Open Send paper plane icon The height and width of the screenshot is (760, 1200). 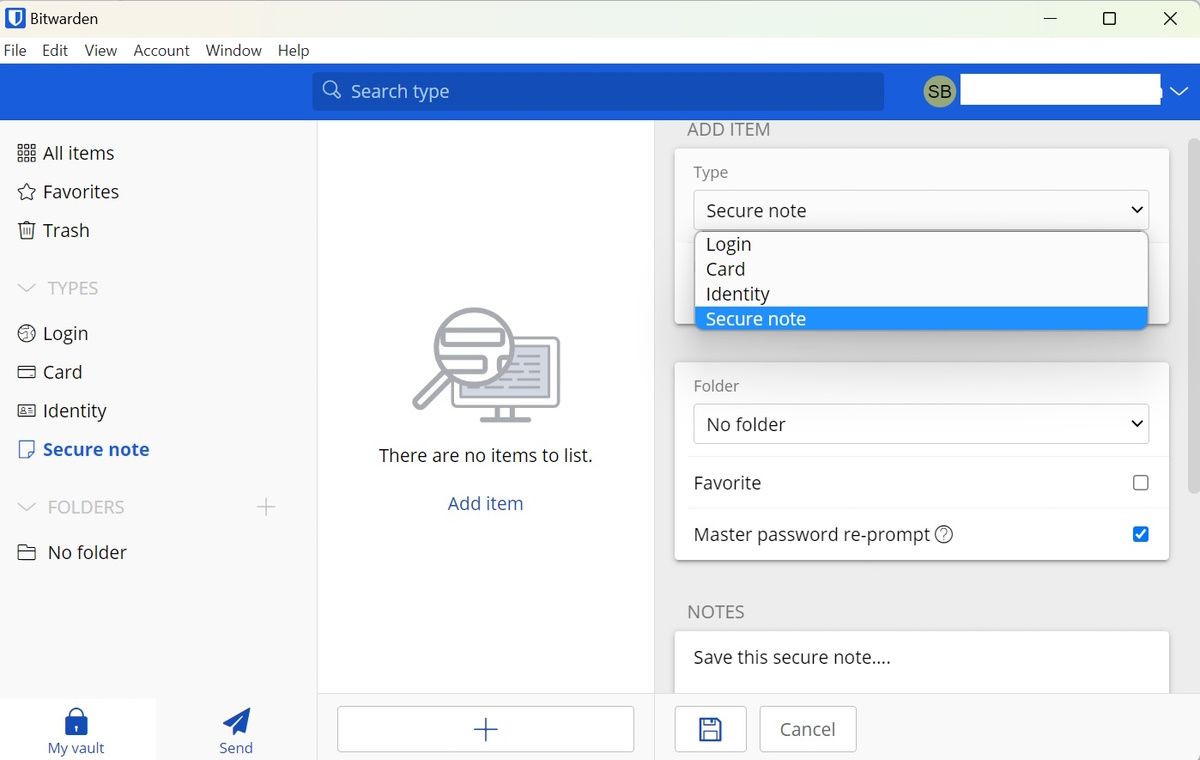(x=236, y=721)
